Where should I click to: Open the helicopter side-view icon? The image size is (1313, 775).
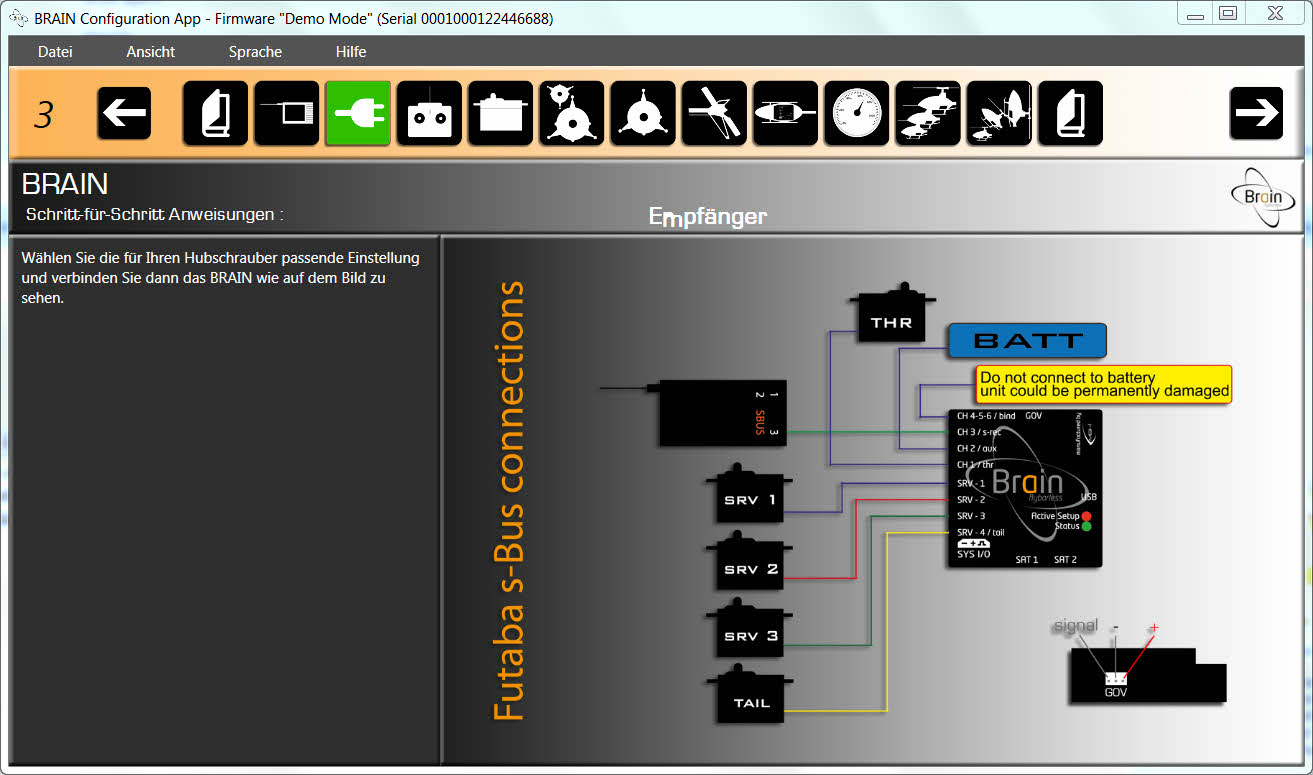[785, 113]
